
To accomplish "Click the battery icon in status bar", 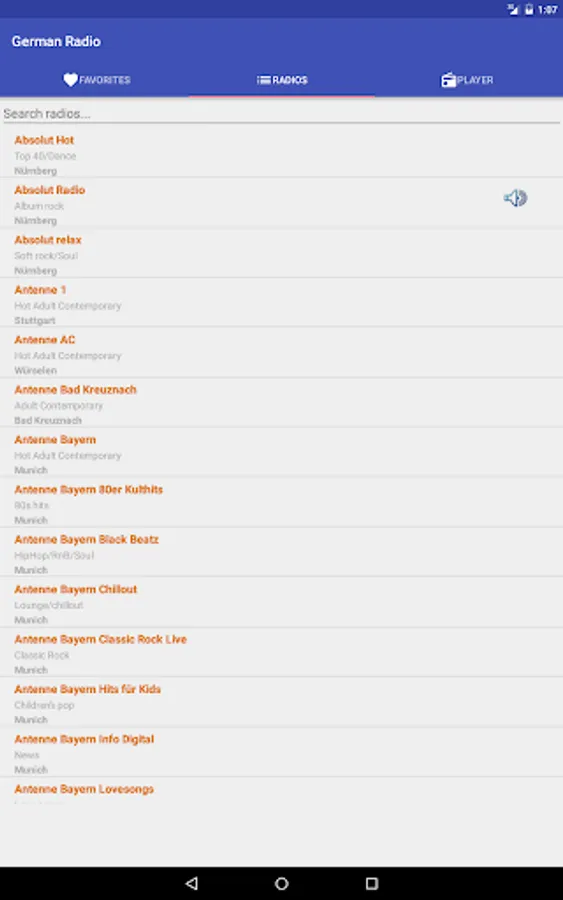I will [529, 9].
